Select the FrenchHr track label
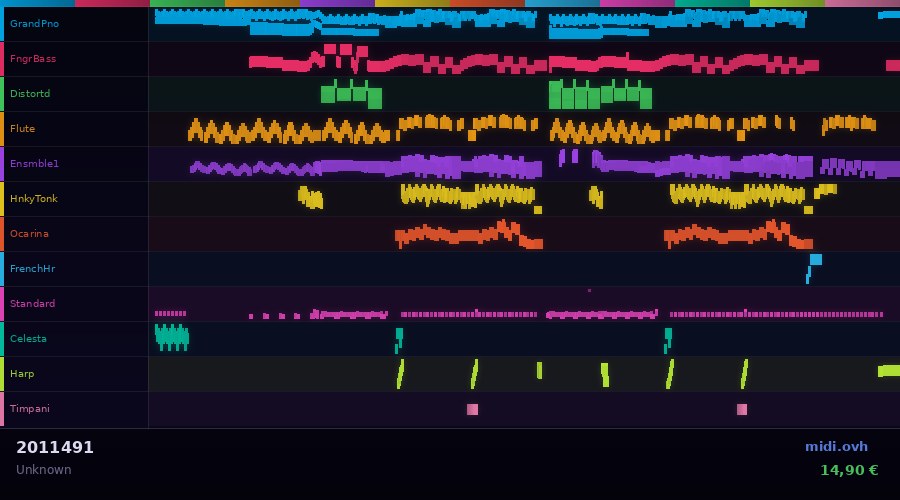Viewport: 900px width, 500px height. [33, 269]
